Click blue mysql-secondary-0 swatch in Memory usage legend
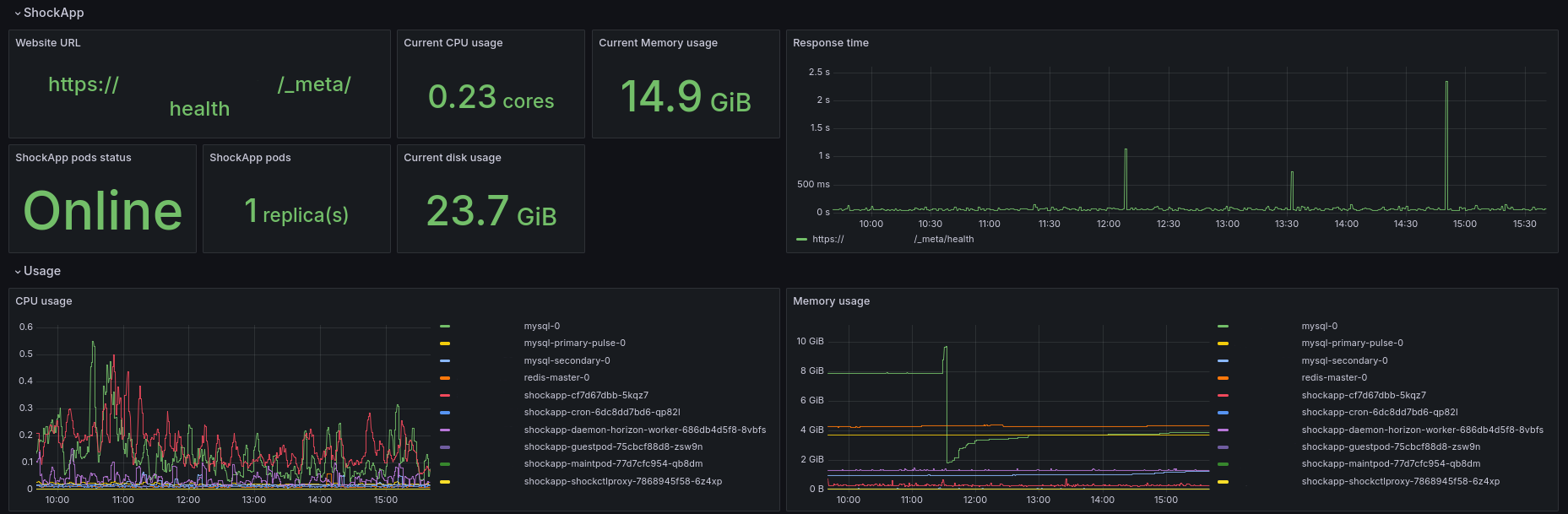Screen dimensions: 1568x514 point(1223,361)
